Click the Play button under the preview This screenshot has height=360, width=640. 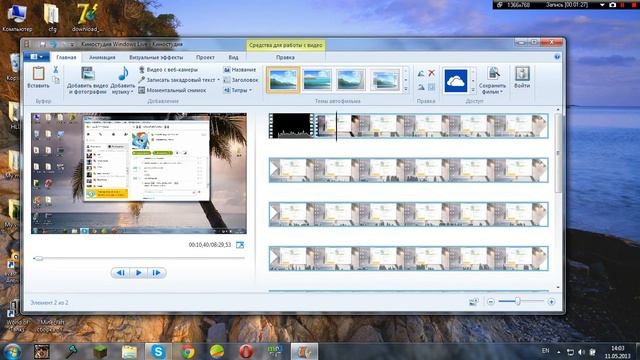[138, 273]
